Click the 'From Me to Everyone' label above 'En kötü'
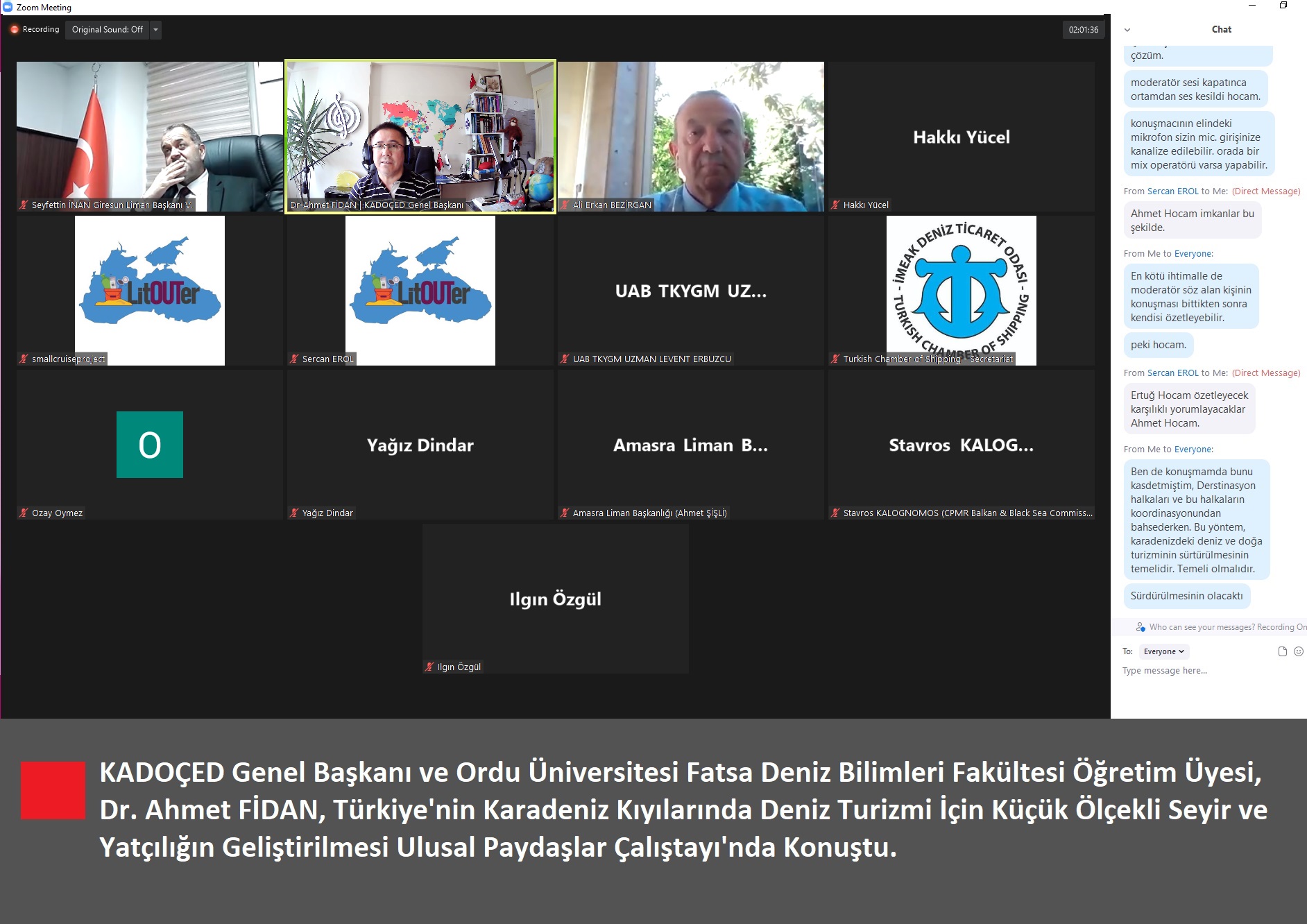Viewport: 1307px width, 924px height. click(x=1168, y=254)
